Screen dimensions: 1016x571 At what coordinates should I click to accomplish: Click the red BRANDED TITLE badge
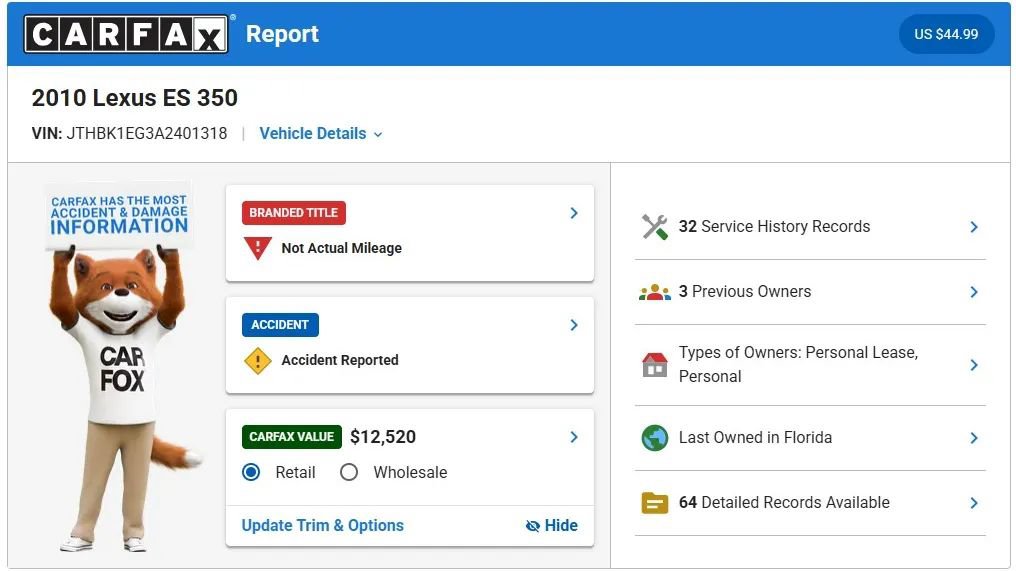tap(294, 213)
